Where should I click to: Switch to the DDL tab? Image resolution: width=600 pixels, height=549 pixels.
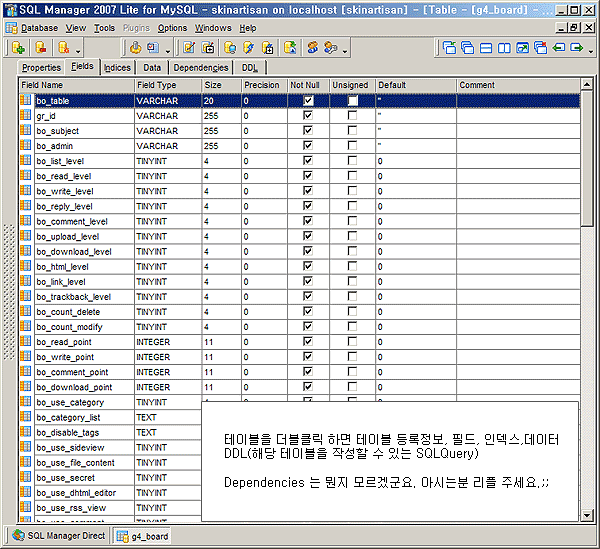click(249, 68)
